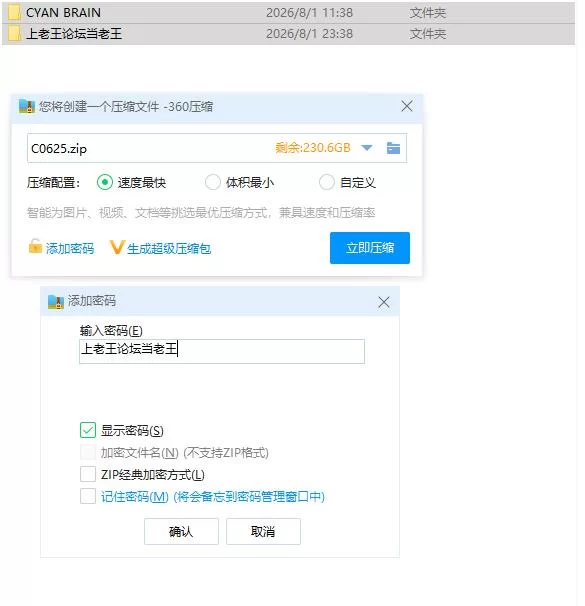Select the 体积最小 compression option
Viewport: 585px width, 606px height.
coord(213,182)
